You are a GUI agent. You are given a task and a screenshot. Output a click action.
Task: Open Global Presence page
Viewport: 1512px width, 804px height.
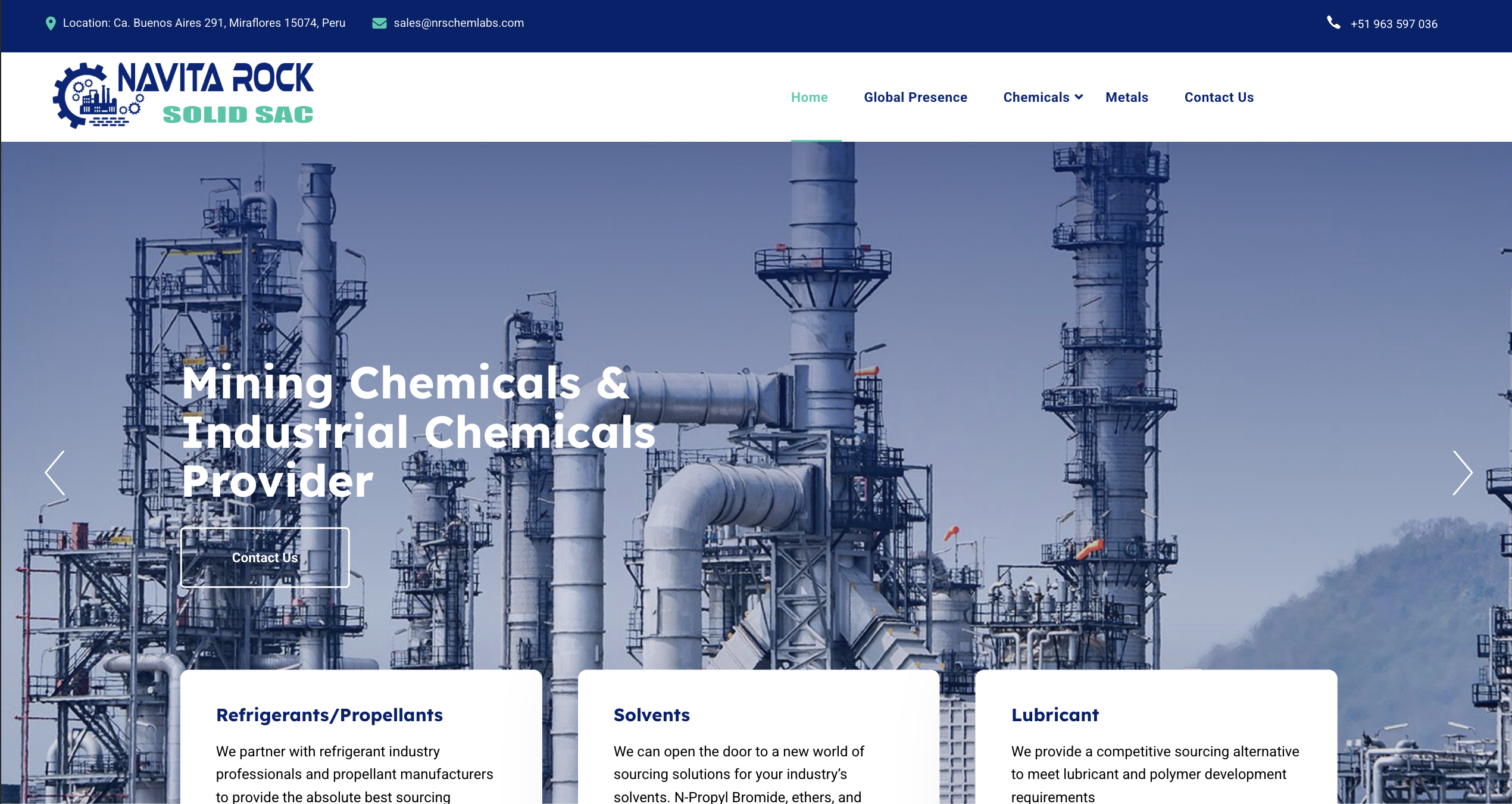915,97
